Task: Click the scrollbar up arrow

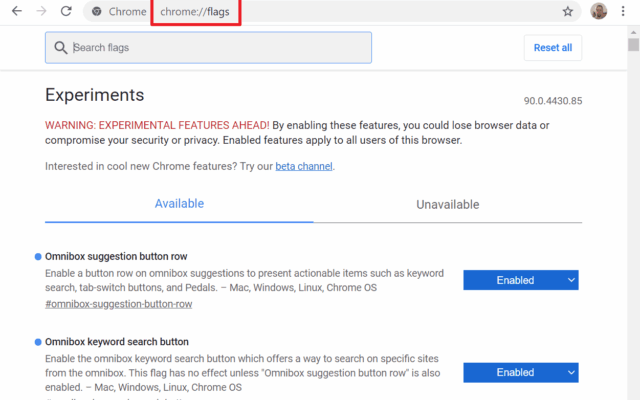Action: click(633, 32)
